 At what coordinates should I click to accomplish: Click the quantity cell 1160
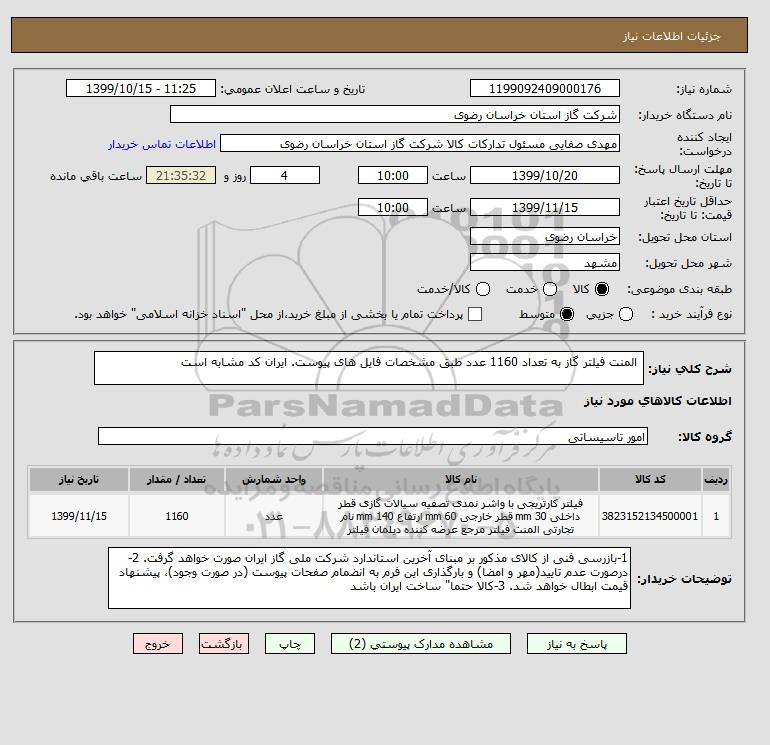177,516
